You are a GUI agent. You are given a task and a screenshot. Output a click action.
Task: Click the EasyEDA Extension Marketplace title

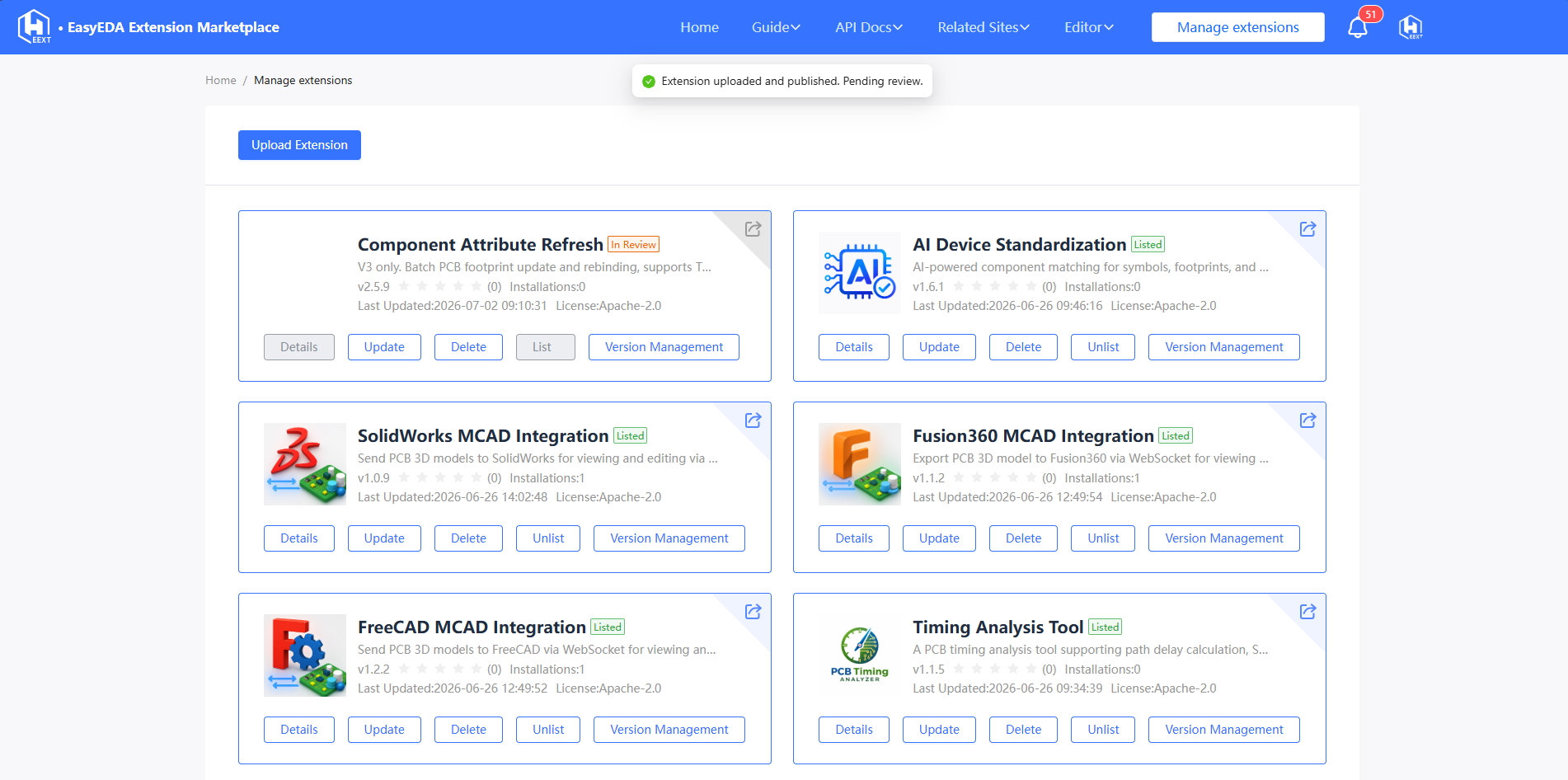(x=173, y=27)
